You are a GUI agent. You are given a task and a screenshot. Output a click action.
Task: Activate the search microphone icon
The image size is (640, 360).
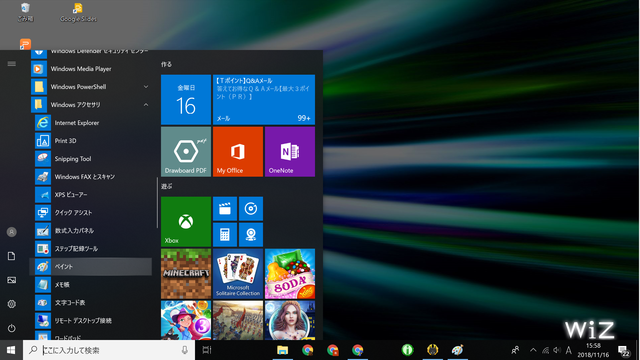[x=184, y=350]
